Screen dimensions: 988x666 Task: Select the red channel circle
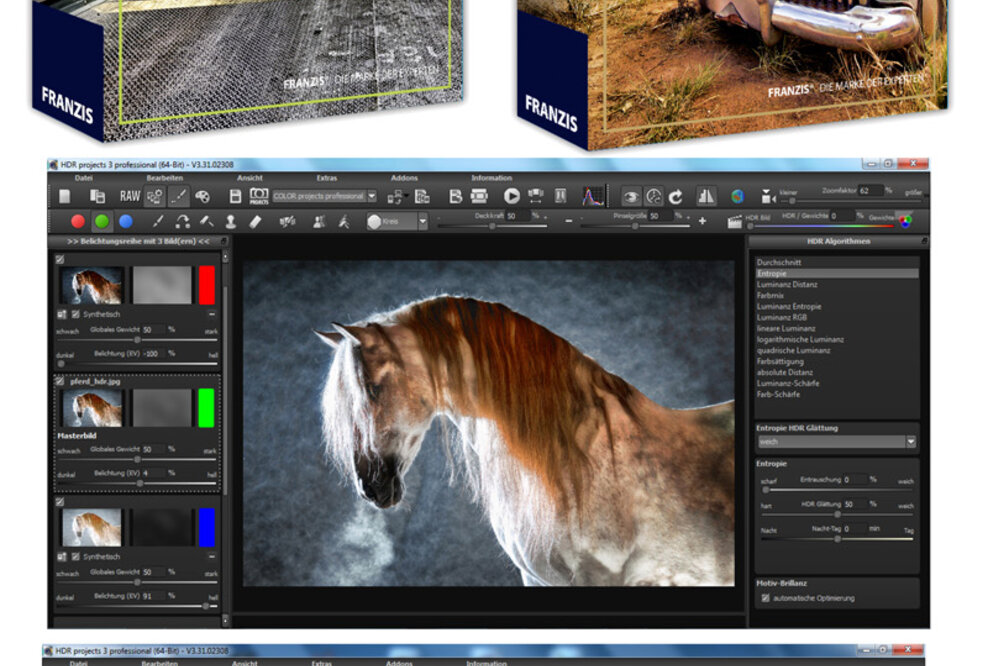click(x=78, y=222)
